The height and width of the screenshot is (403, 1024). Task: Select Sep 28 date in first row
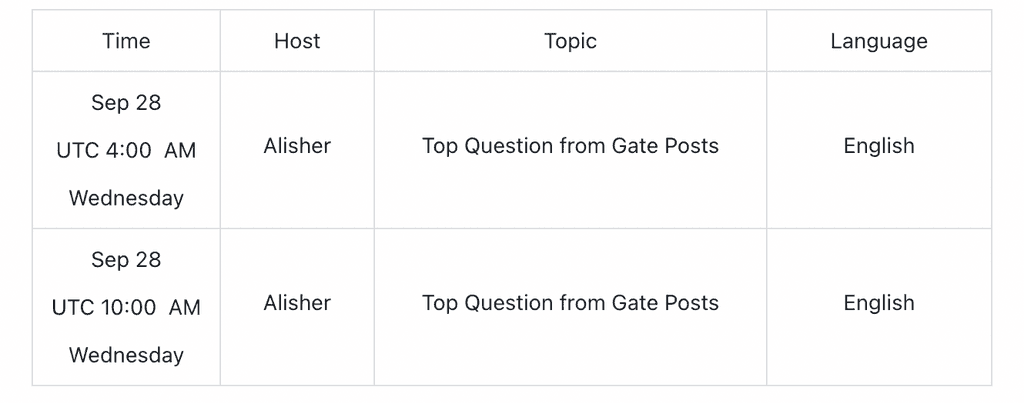coord(126,103)
